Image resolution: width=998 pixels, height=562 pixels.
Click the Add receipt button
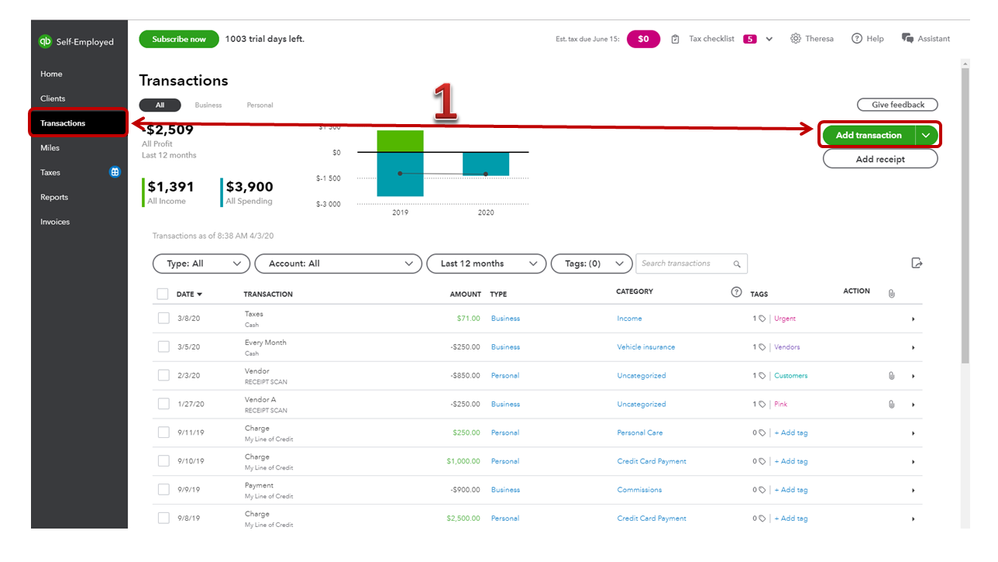pyautogui.click(x=880, y=159)
